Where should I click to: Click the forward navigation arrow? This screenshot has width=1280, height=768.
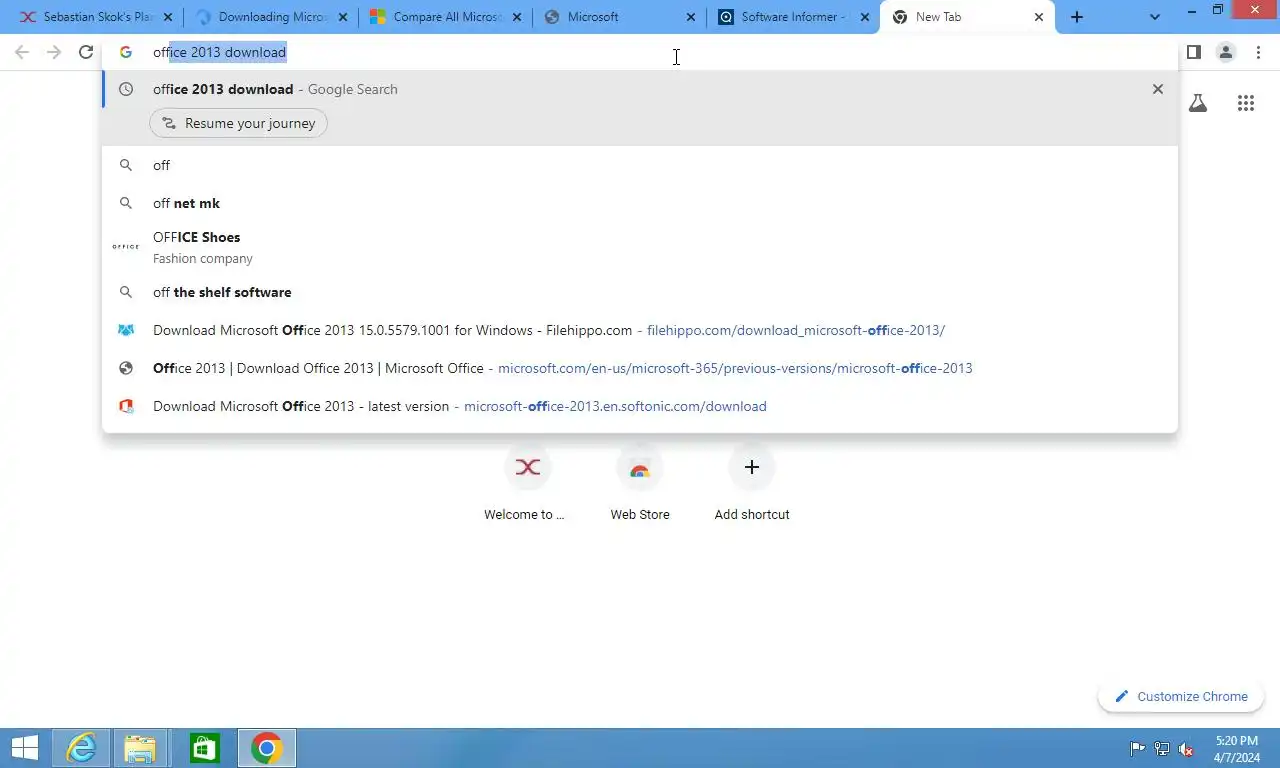pos(54,52)
